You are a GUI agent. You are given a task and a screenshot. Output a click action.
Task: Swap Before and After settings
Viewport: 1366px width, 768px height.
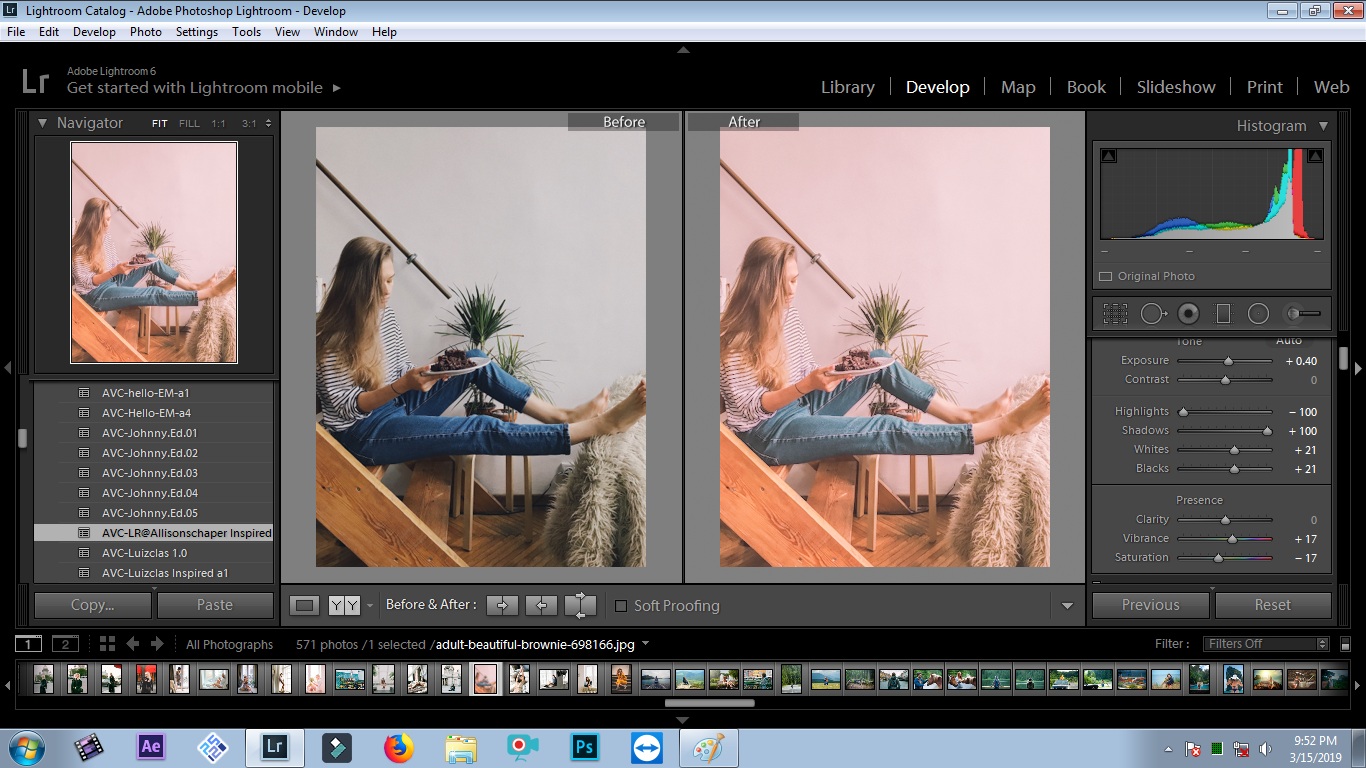(x=580, y=605)
